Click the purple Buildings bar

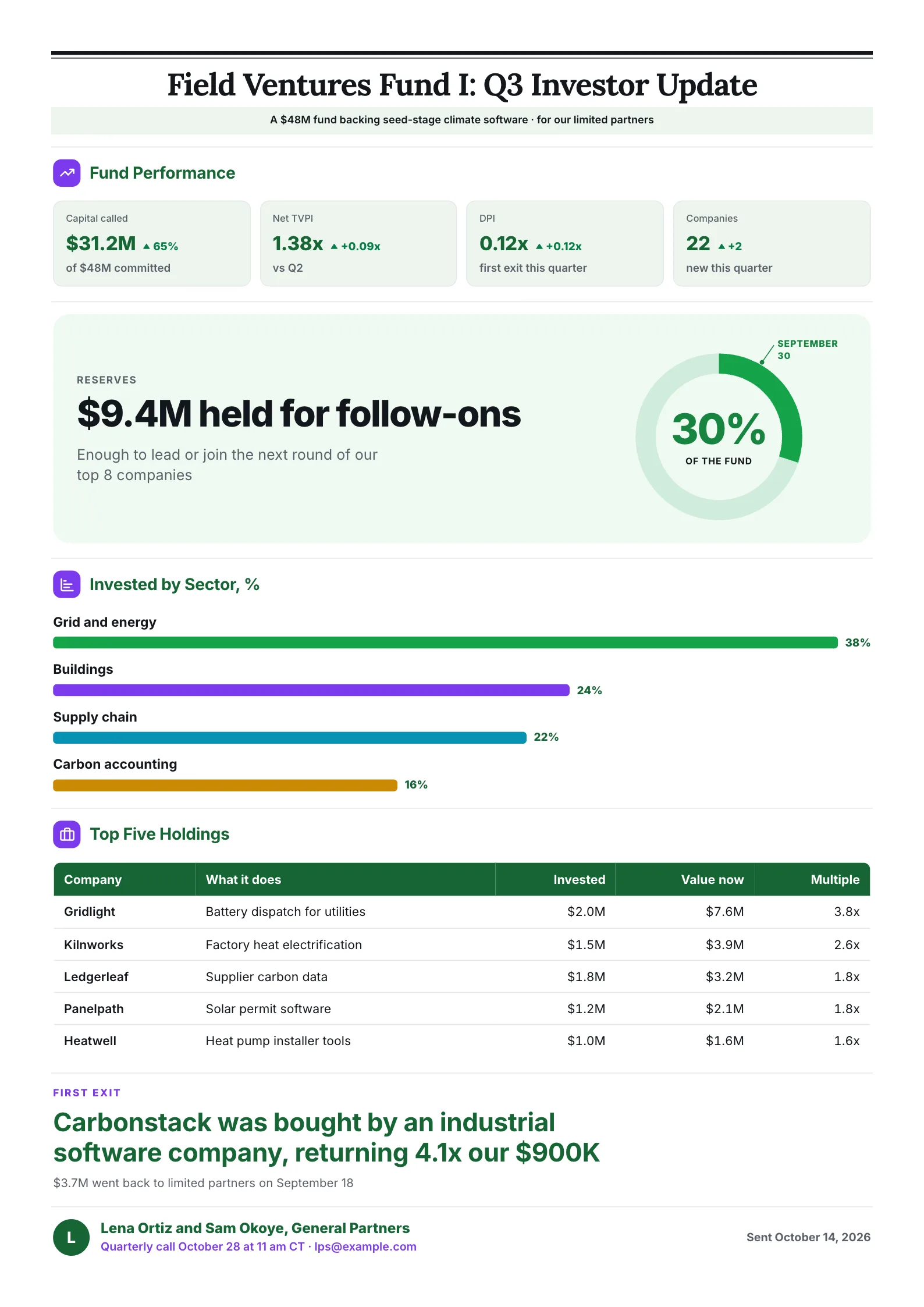pos(311,690)
